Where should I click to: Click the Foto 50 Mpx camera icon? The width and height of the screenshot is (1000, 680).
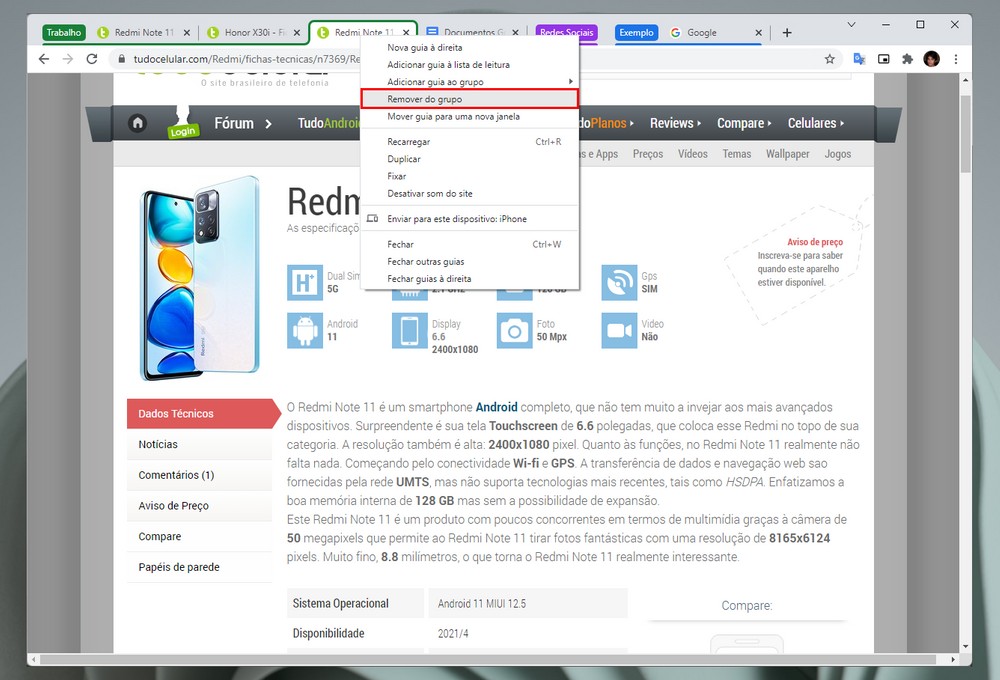pos(514,330)
